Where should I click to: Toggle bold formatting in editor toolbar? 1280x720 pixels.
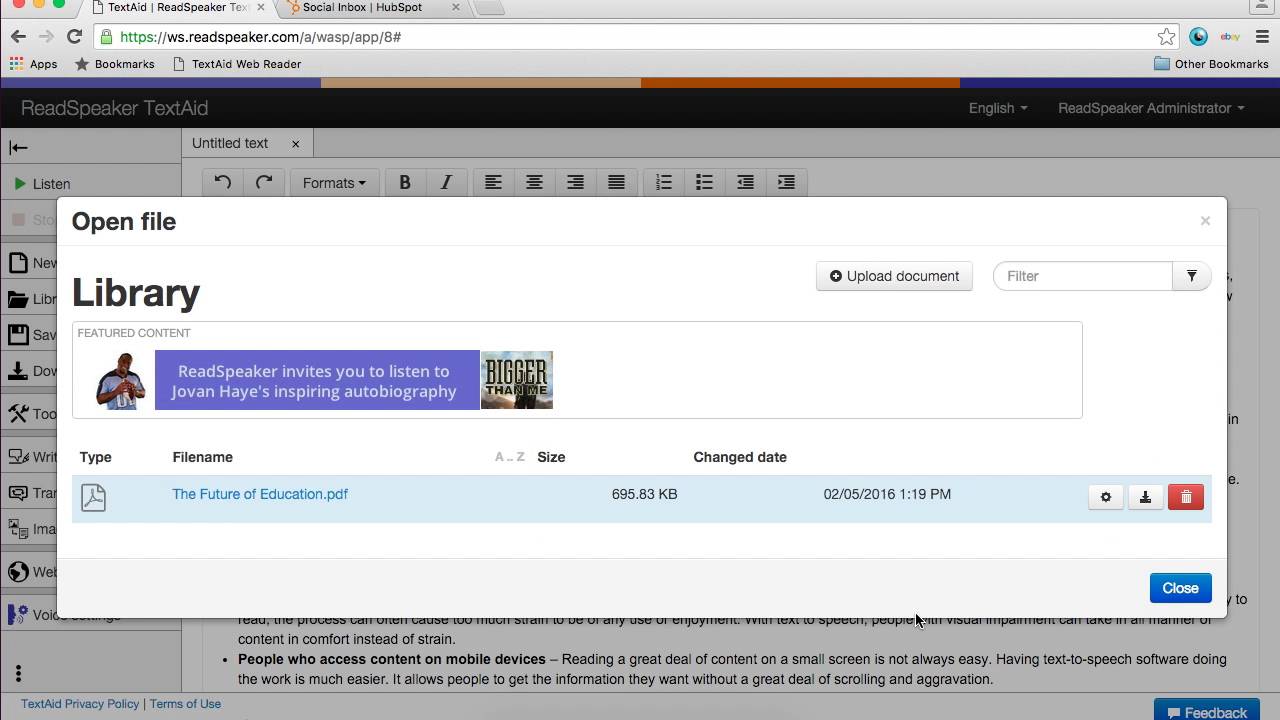pos(405,183)
